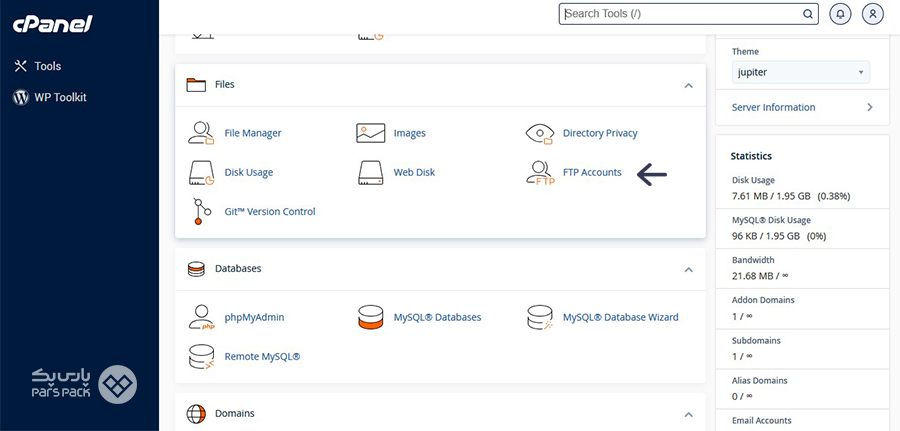Click the Email Accounts statistic label

click(761, 420)
